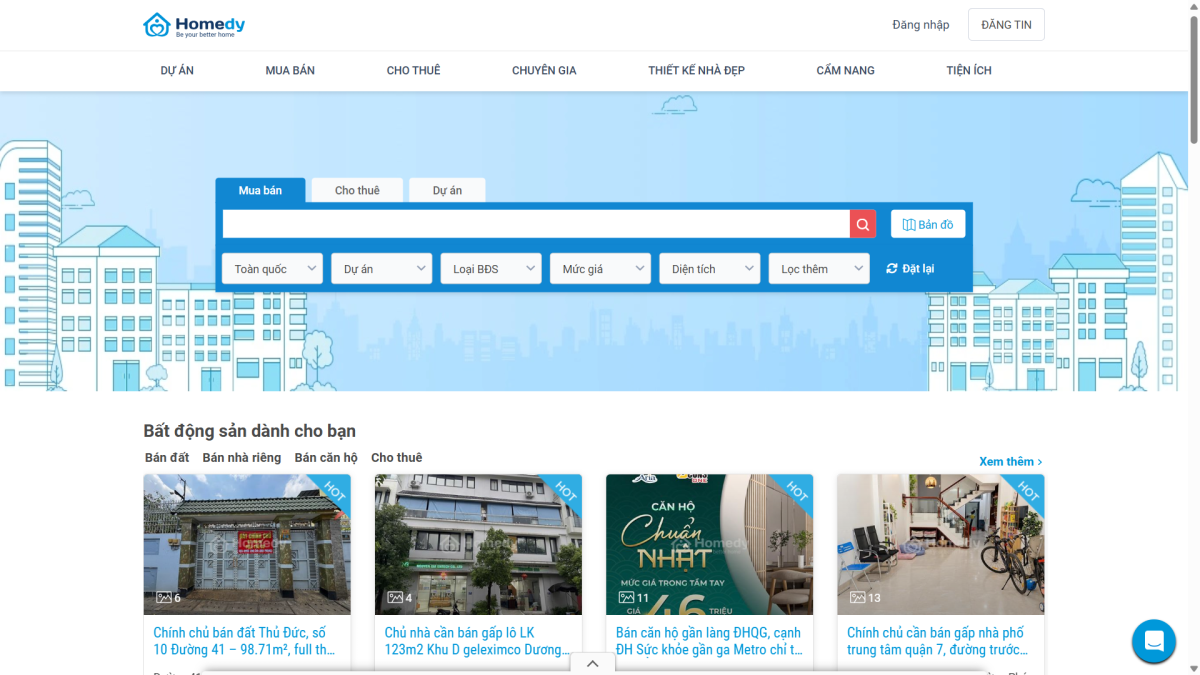
Task: Click the upward chevron at the bottom center
Action: (593, 663)
